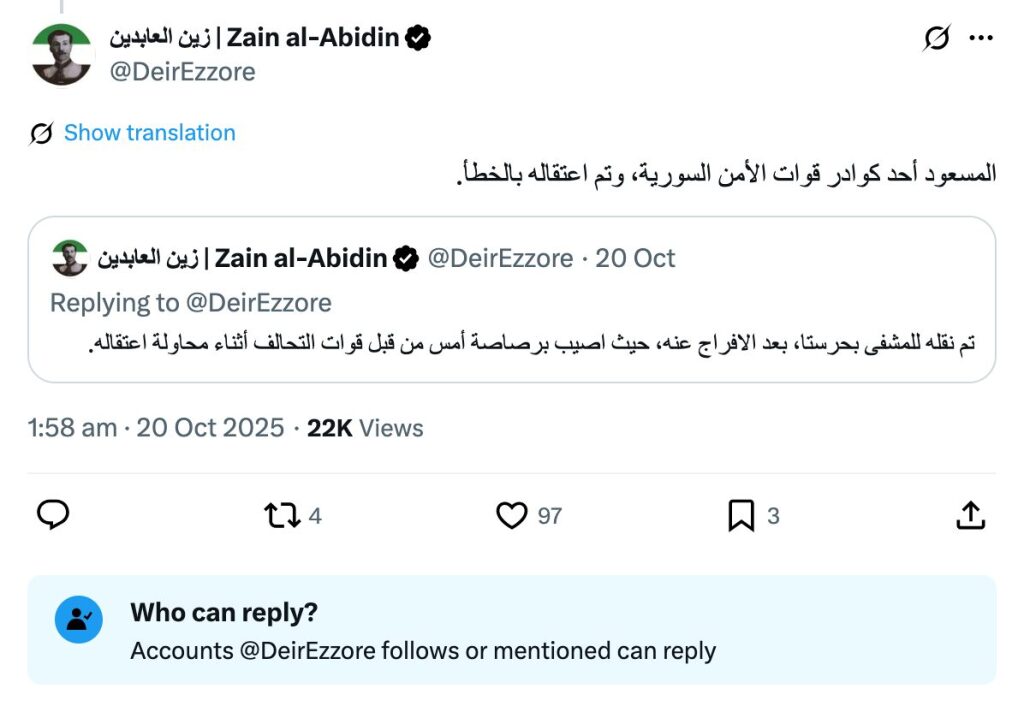Screen dimensions: 1024x712
Task: View the 22K Views analytics
Action: click(x=365, y=428)
